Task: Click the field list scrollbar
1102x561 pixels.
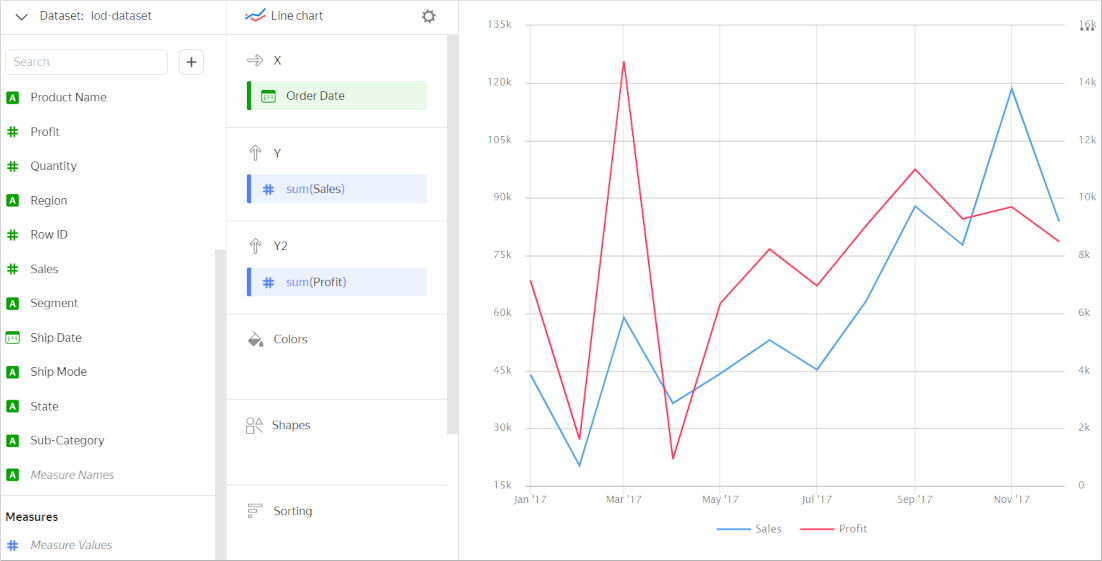Action: (x=220, y=400)
